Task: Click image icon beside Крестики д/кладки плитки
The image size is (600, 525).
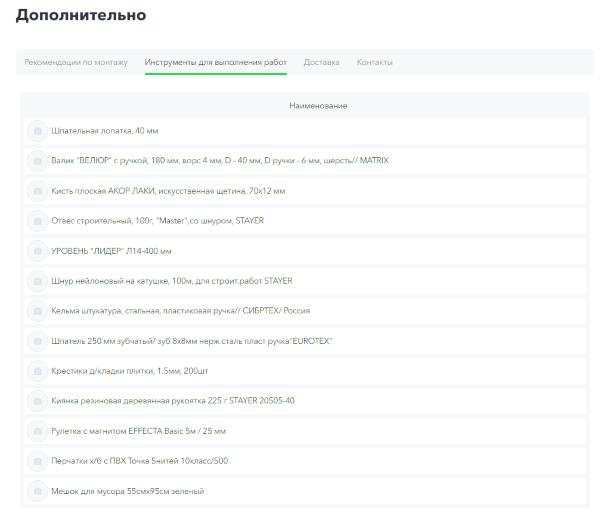Action: pyautogui.click(x=38, y=371)
